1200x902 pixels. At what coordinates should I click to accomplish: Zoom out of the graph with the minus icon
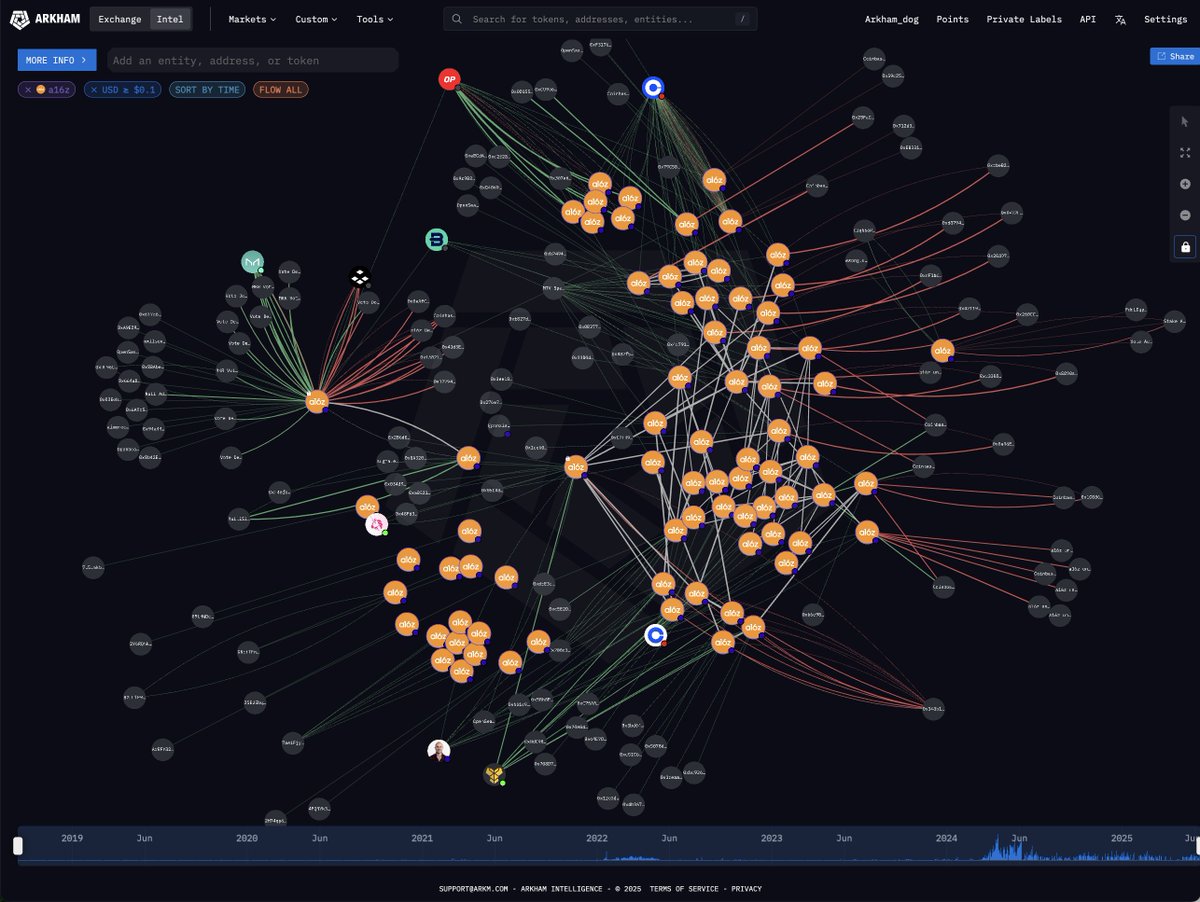point(1185,215)
